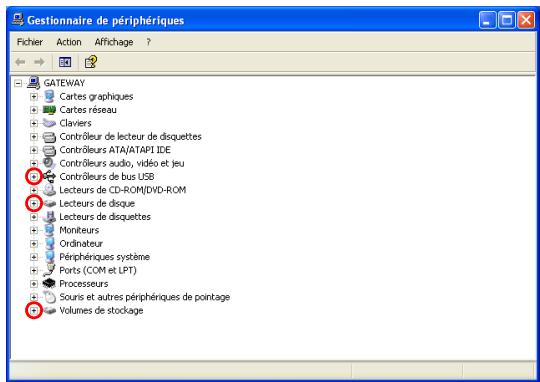Expand Périphériques système node

[34, 257]
